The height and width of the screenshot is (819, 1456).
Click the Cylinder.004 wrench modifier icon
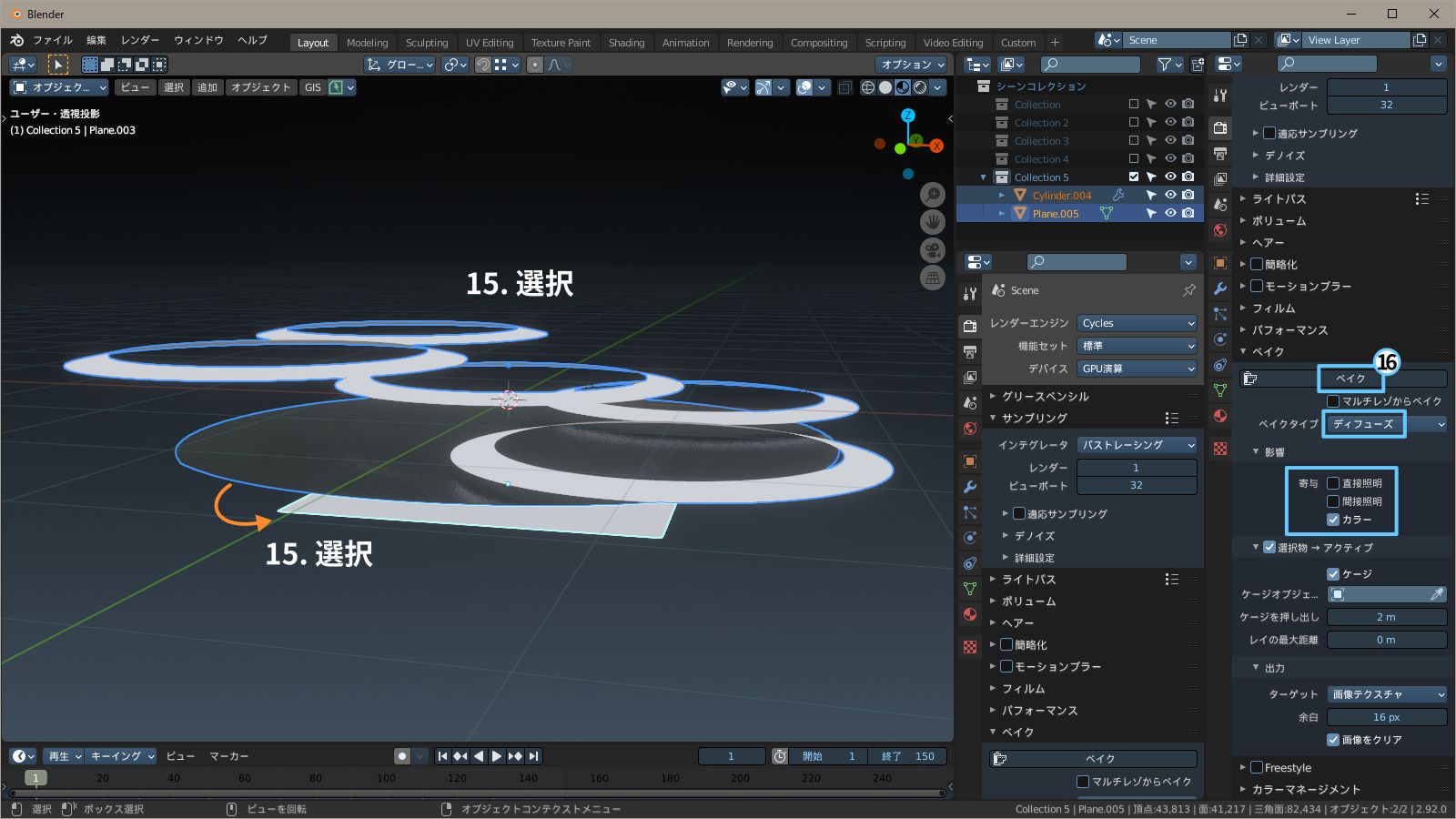pos(1118,195)
